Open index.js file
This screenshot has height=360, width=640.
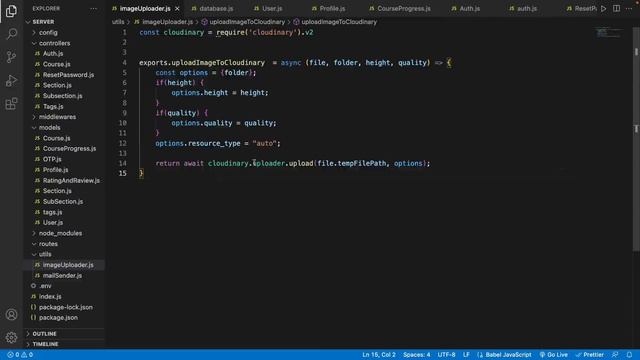click(x=50, y=297)
